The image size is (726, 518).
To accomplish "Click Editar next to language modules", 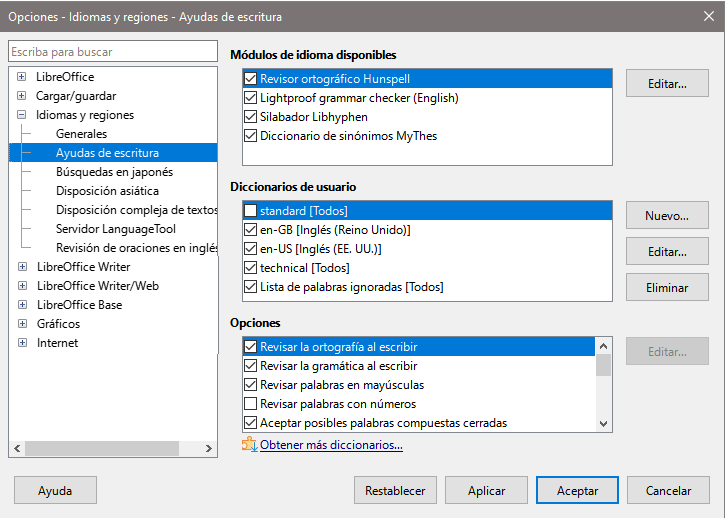I will tap(667, 83).
